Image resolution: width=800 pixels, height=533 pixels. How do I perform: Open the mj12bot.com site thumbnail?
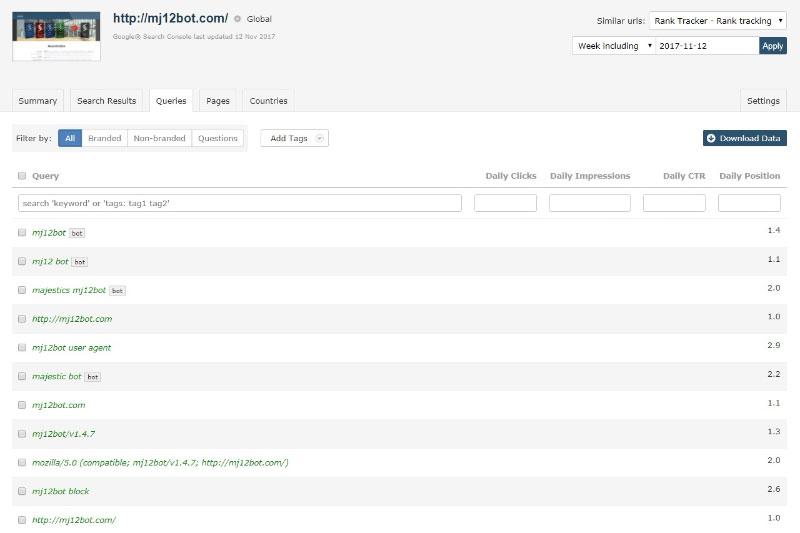(x=56, y=36)
